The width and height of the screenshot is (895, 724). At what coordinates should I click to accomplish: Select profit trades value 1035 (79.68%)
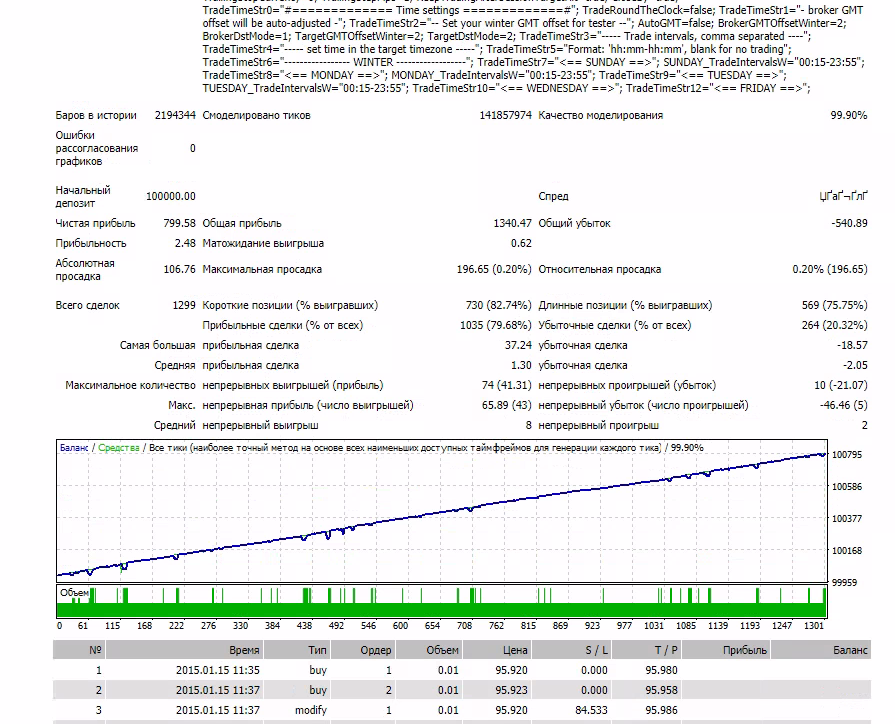[495, 325]
